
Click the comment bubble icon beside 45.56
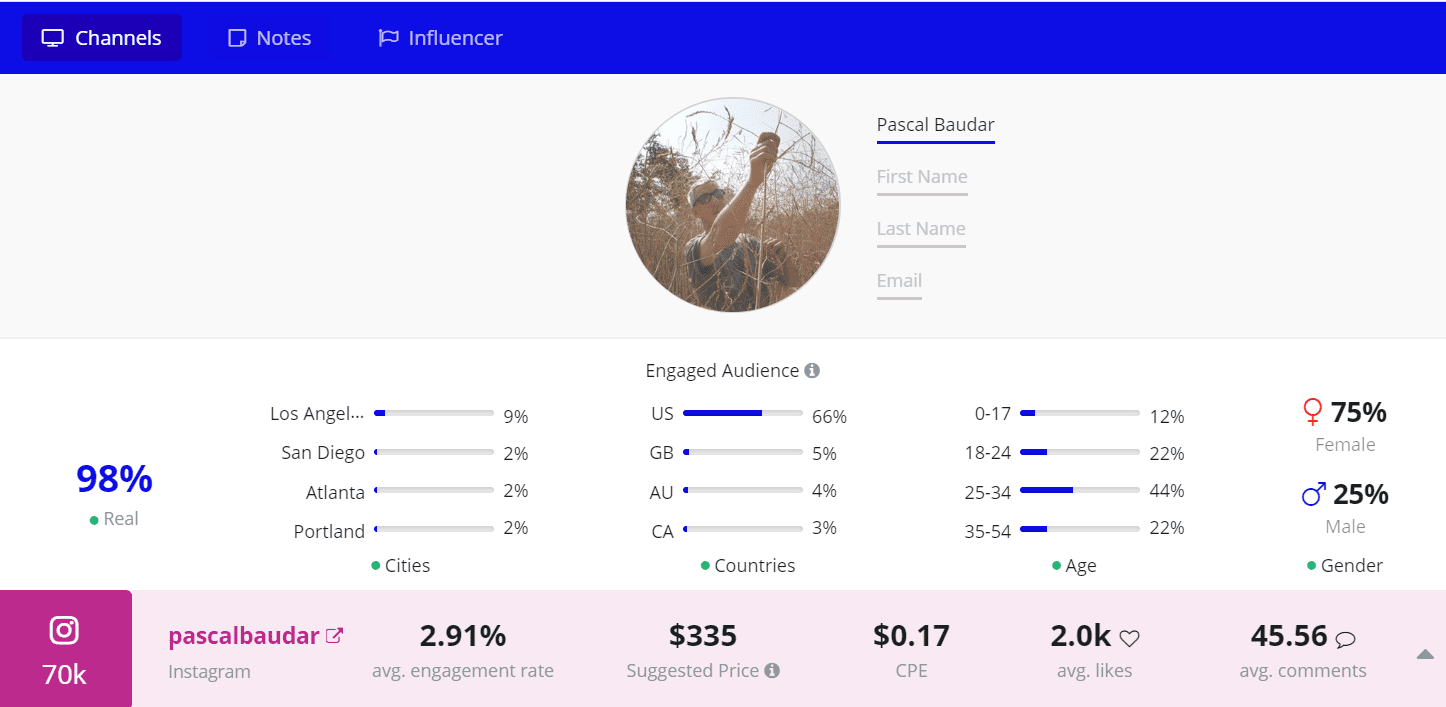pyautogui.click(x=1346, y=638)
